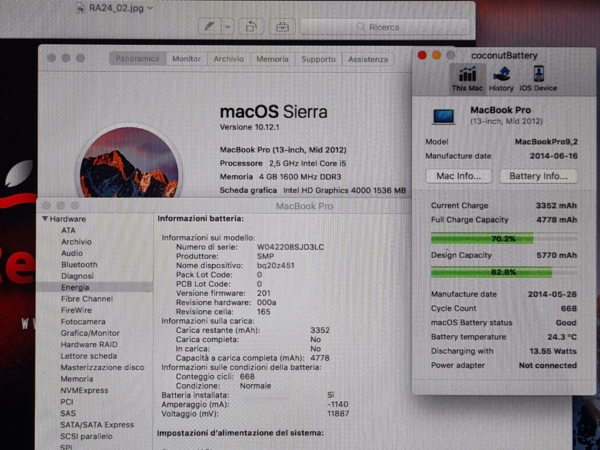Select Grafica/Monitor in the sidebar
Viewport: 600px width, 450px height.
[x=90, y=333]
